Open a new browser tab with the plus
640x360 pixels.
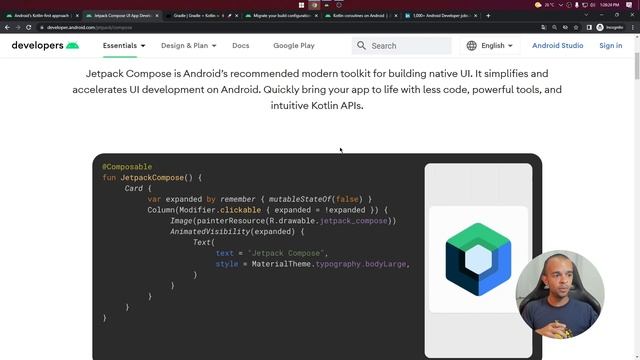tap(488, 16)
